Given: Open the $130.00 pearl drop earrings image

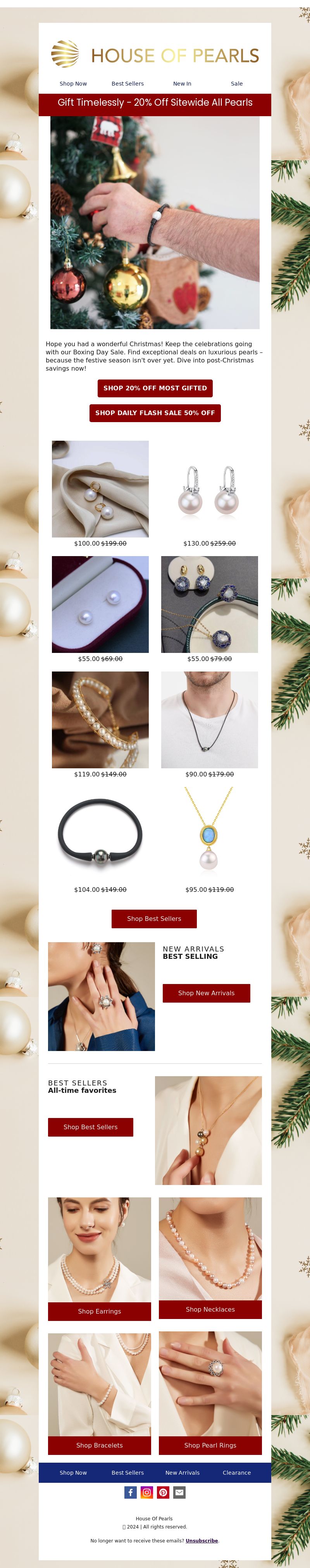Looking at the screenshot, I should tap(210, 489).
